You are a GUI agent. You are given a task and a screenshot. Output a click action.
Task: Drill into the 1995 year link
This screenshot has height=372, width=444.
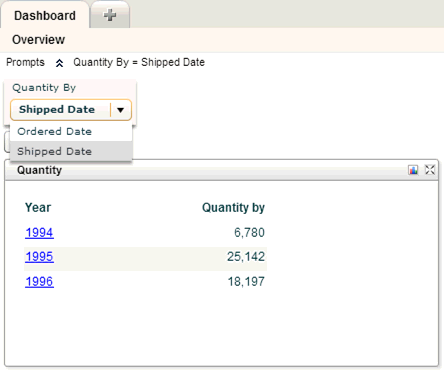[39, 257]
